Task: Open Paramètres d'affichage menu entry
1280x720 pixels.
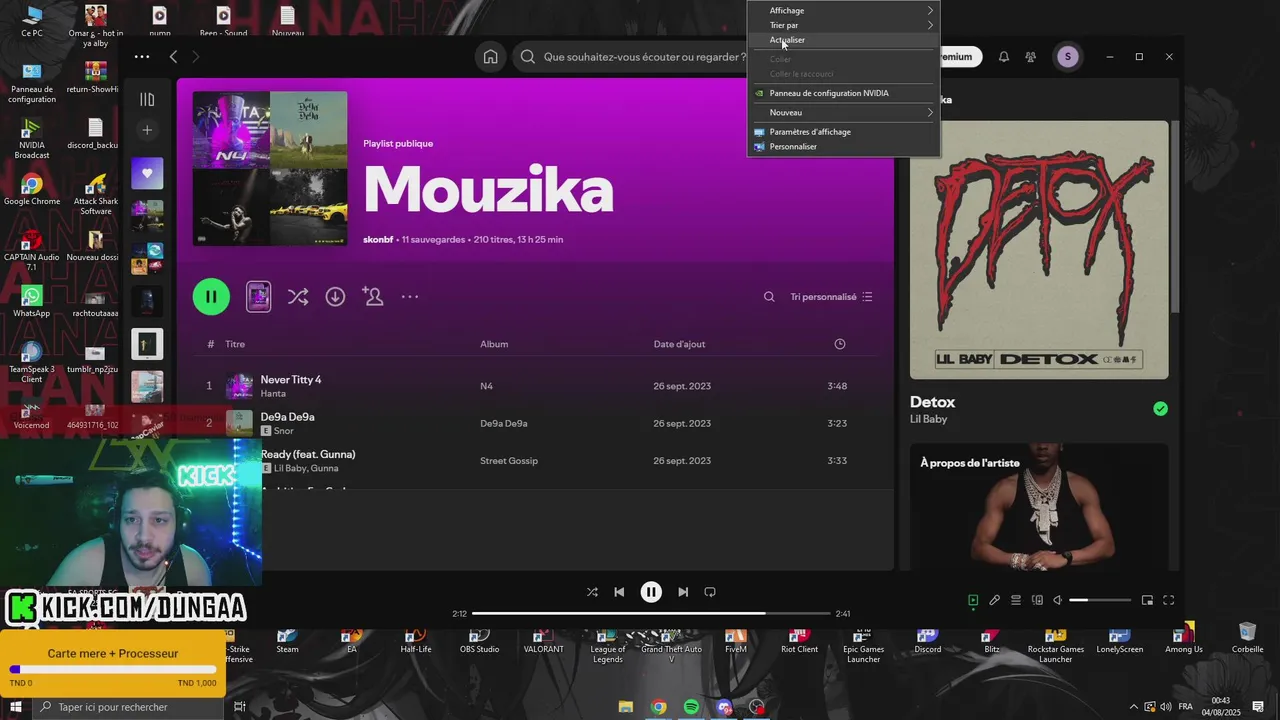Action: point(843,132)
